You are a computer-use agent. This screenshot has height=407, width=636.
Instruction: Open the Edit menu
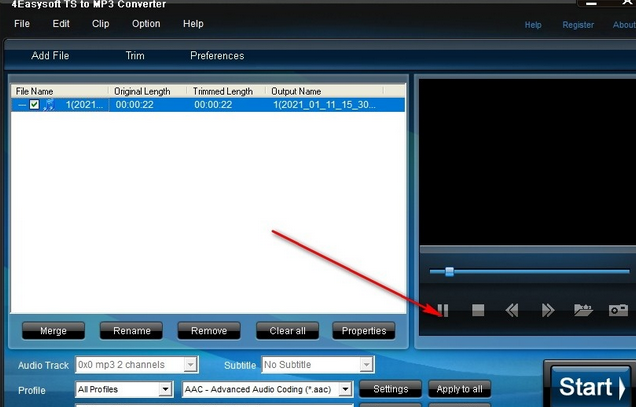[x=61, y=24]
